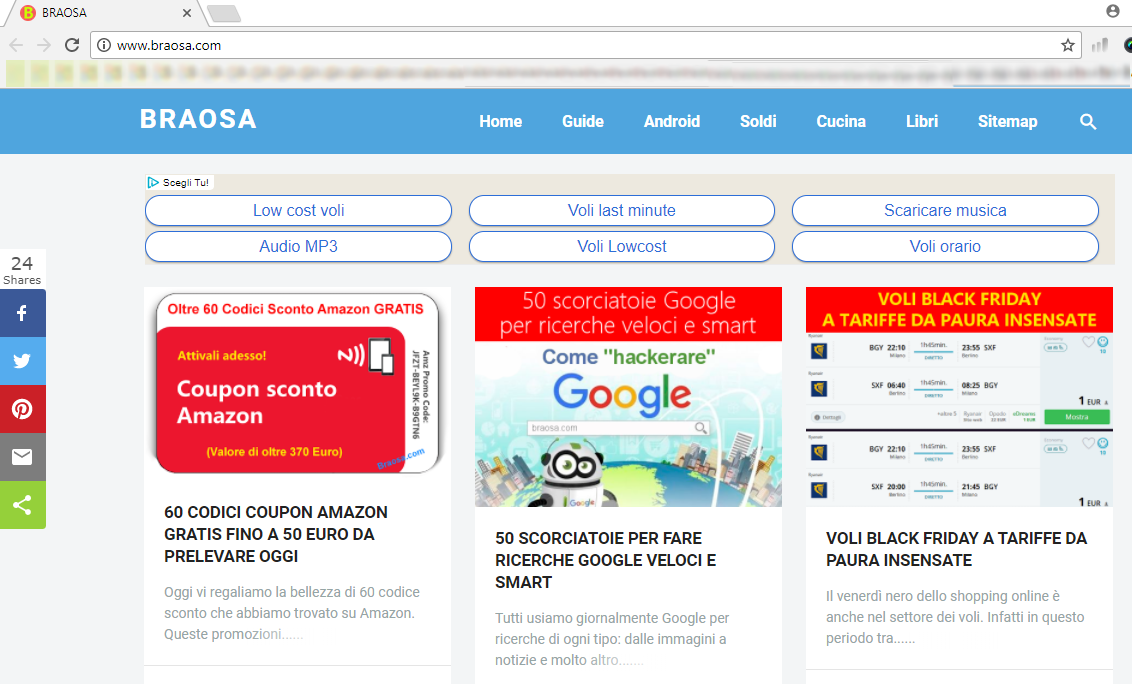Image resolution: width=1132 pixels, height=684 pixels.
Task: Focus the URL address bar field
Action: 580,45
